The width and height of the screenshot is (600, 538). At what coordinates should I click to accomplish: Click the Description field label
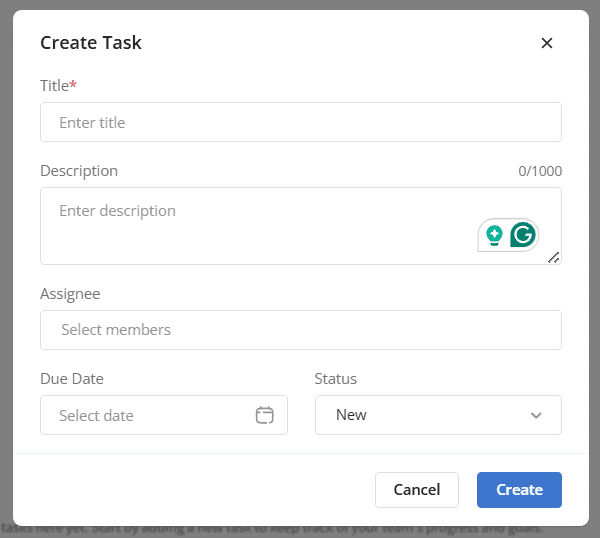pos(79,171)
